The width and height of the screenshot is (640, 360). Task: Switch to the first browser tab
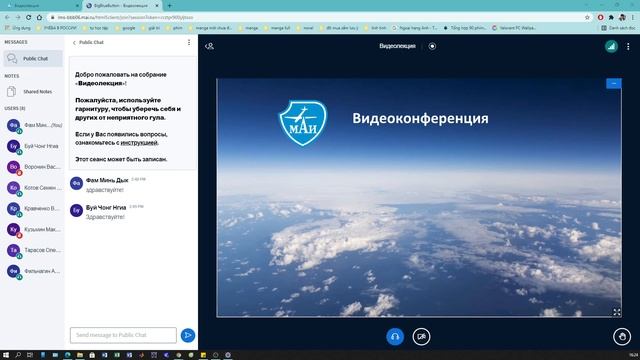[41, 6]
